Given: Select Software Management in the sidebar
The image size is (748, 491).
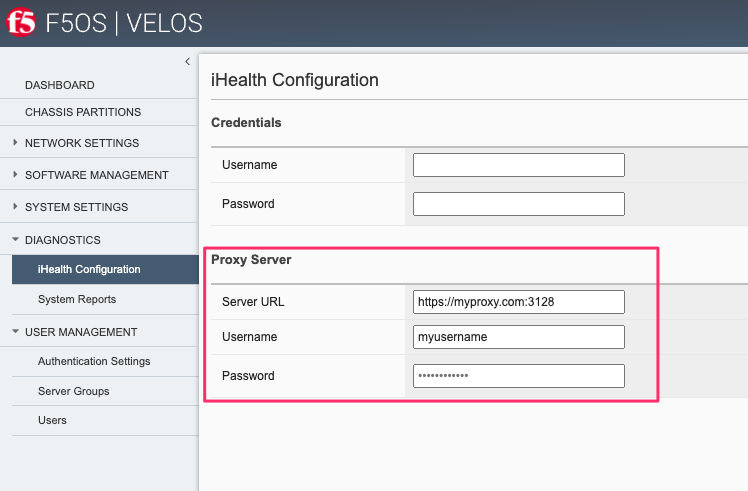Looking at the screenshot, I should [x=97, y=175].
